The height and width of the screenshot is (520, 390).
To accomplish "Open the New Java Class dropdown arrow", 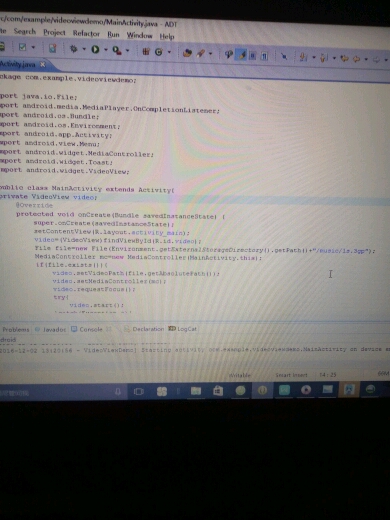I will (x=169, y=52).
